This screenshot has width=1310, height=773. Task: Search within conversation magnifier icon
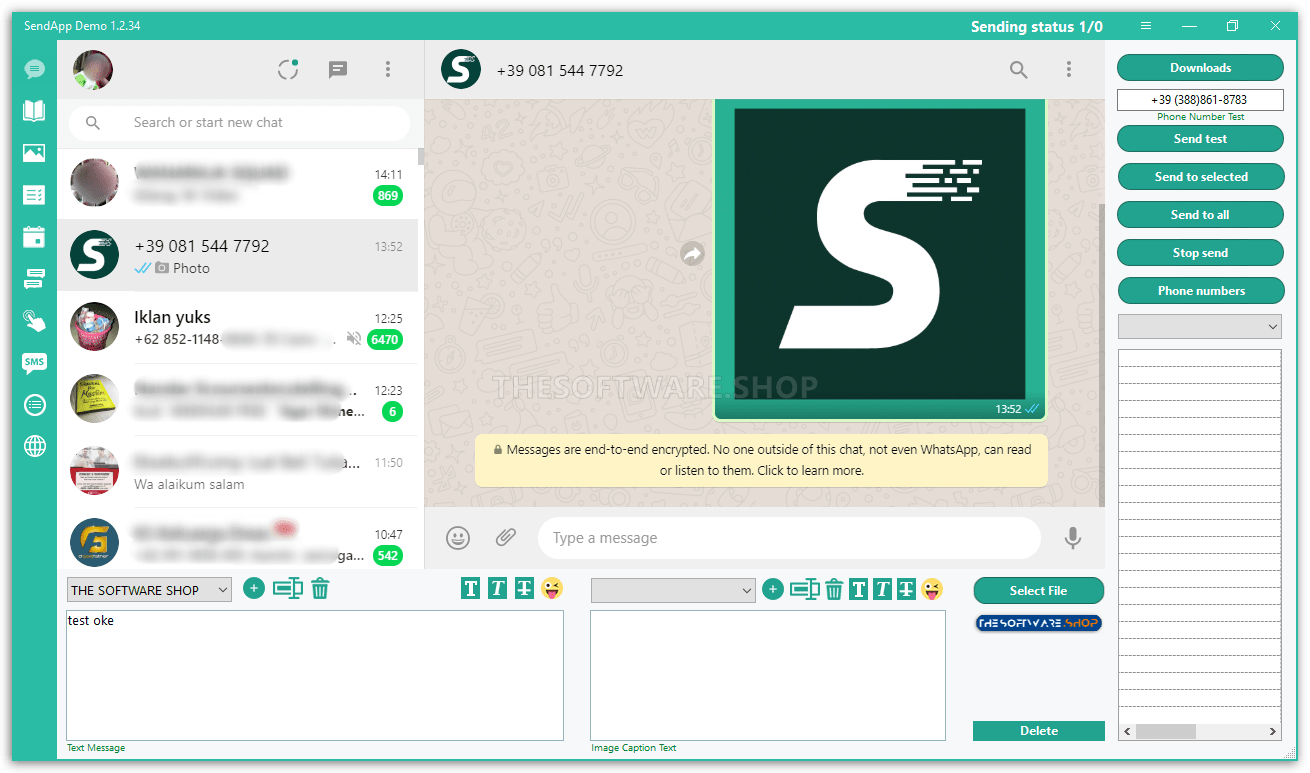pos(1018,69)
